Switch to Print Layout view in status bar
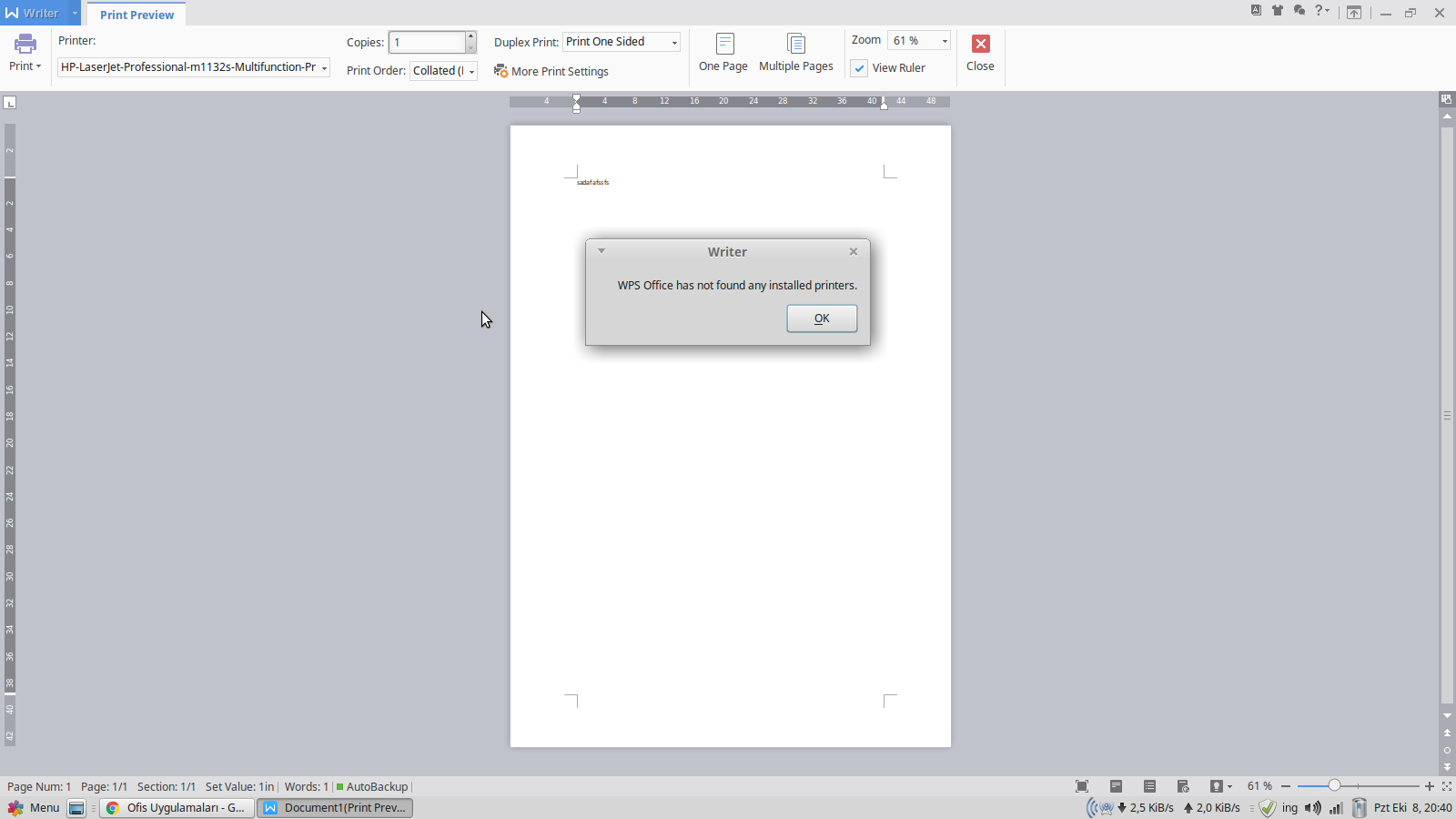Viewport: 1456px width, 819px height. 1116,786
